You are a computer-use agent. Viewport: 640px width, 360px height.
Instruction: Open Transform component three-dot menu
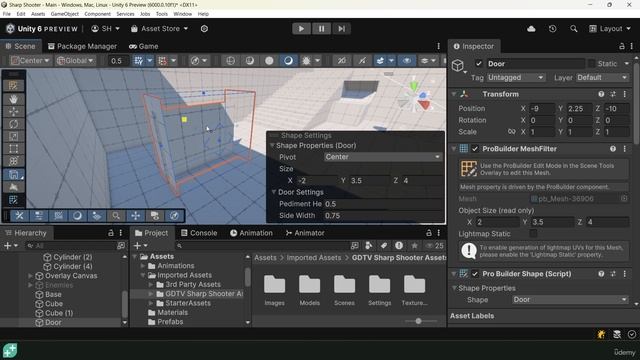tap(624, 94)
